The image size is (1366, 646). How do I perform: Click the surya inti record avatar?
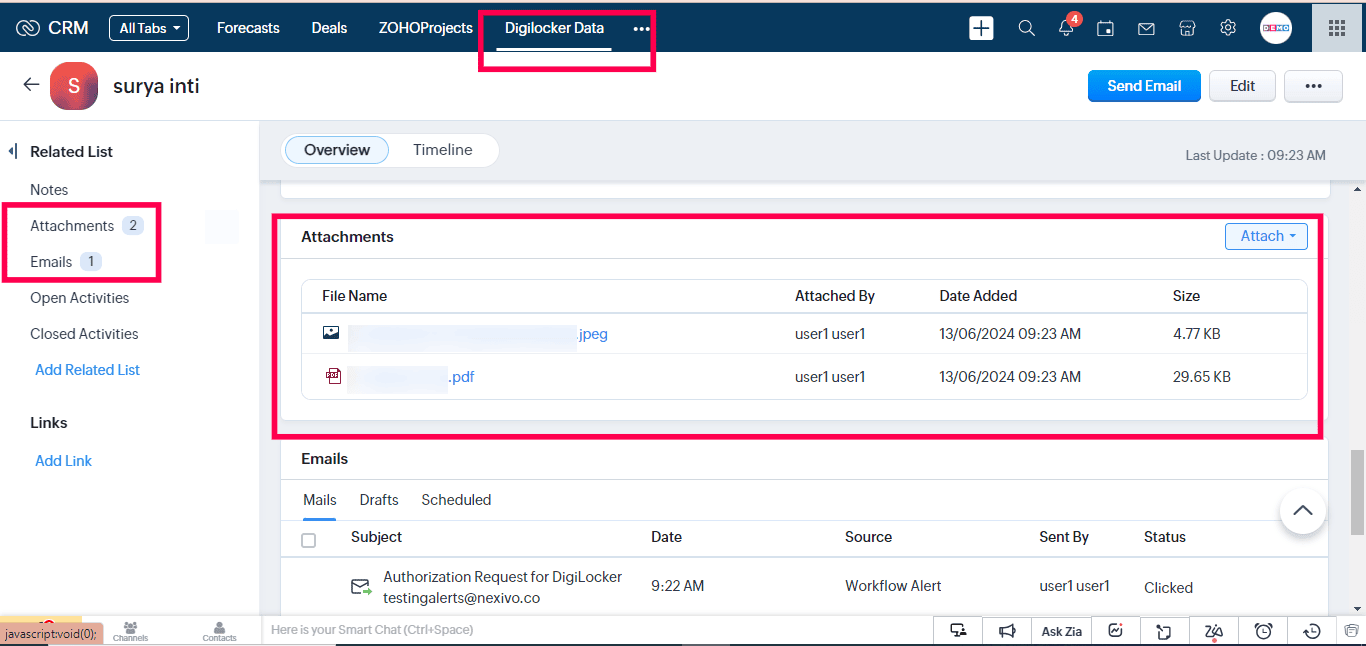[74, 86]
